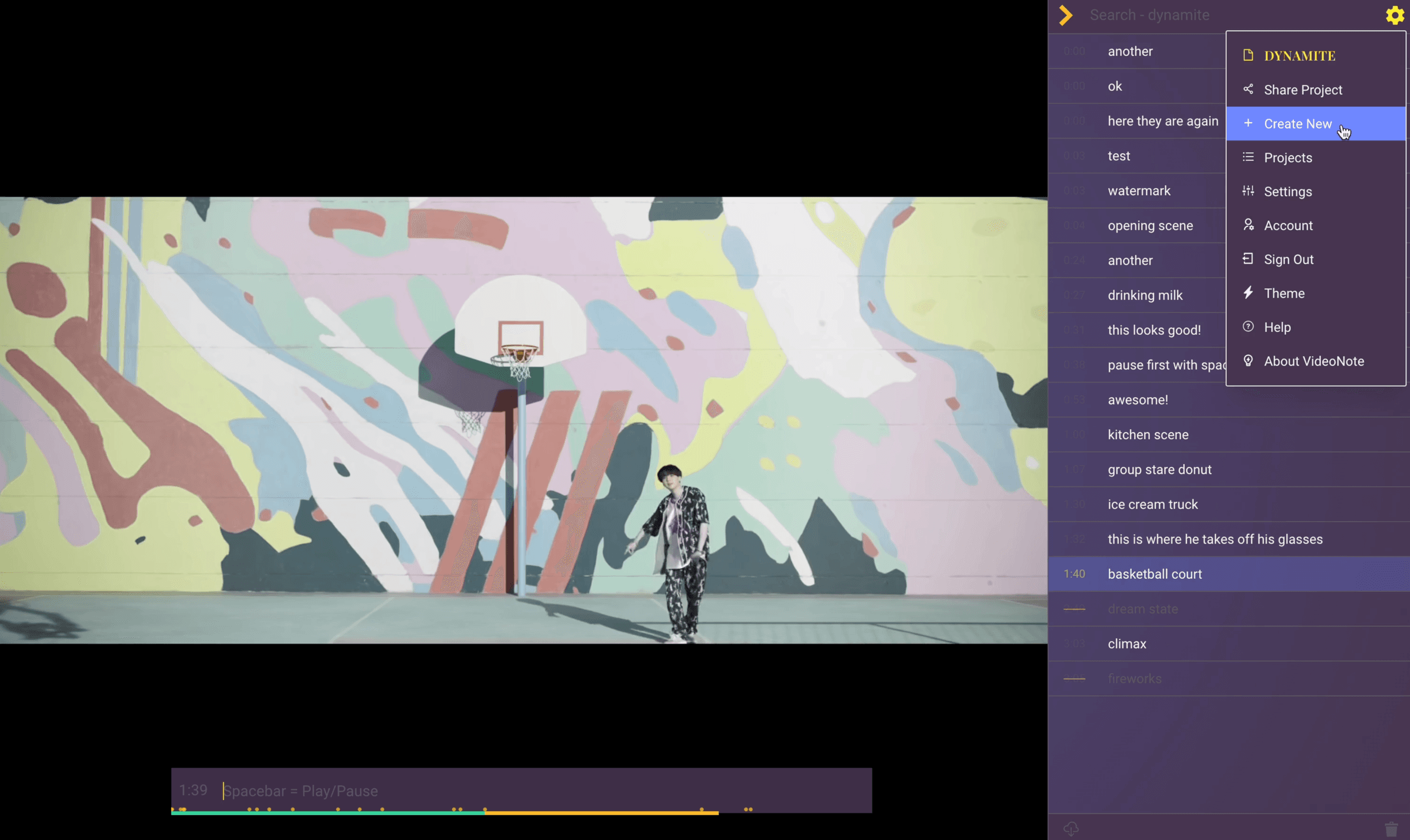Click the Sign Out door icon
1410x840 pixels.
click(1248, 259)
